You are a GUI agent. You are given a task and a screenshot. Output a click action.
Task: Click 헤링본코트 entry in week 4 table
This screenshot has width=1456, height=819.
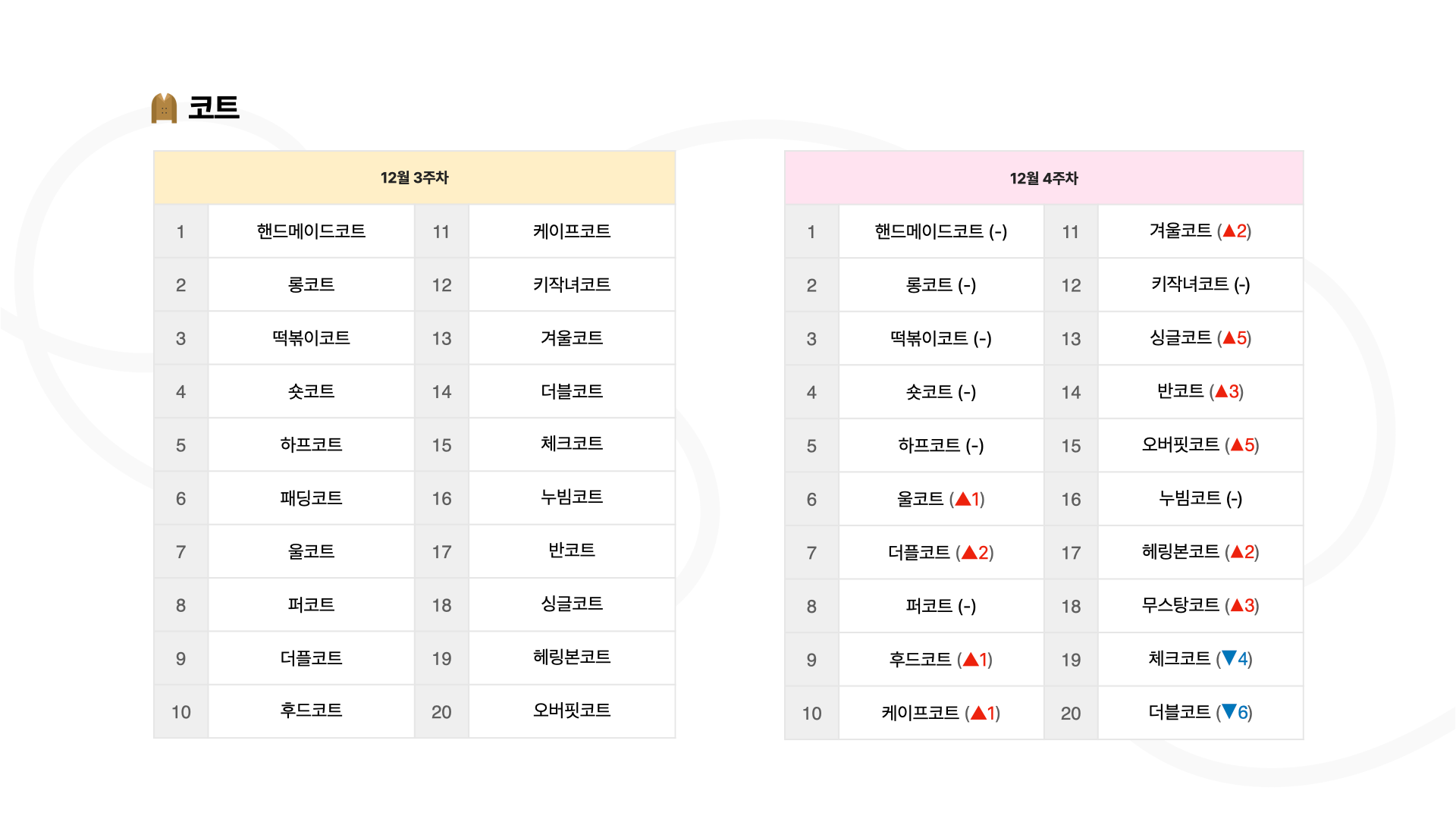pyautogui.click(x=1181, y=552)
